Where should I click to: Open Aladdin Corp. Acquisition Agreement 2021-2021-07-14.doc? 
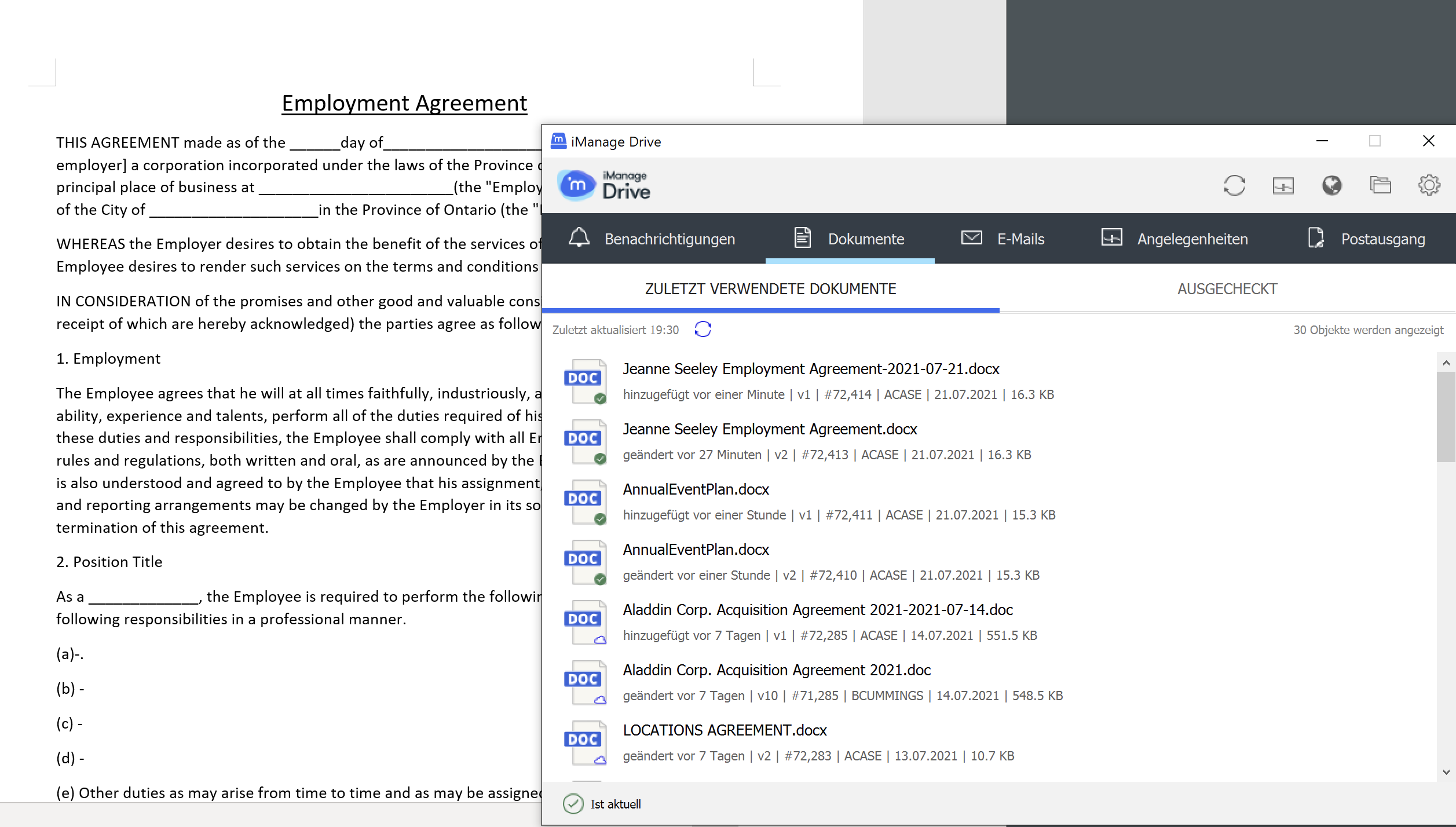click(818, 610)
